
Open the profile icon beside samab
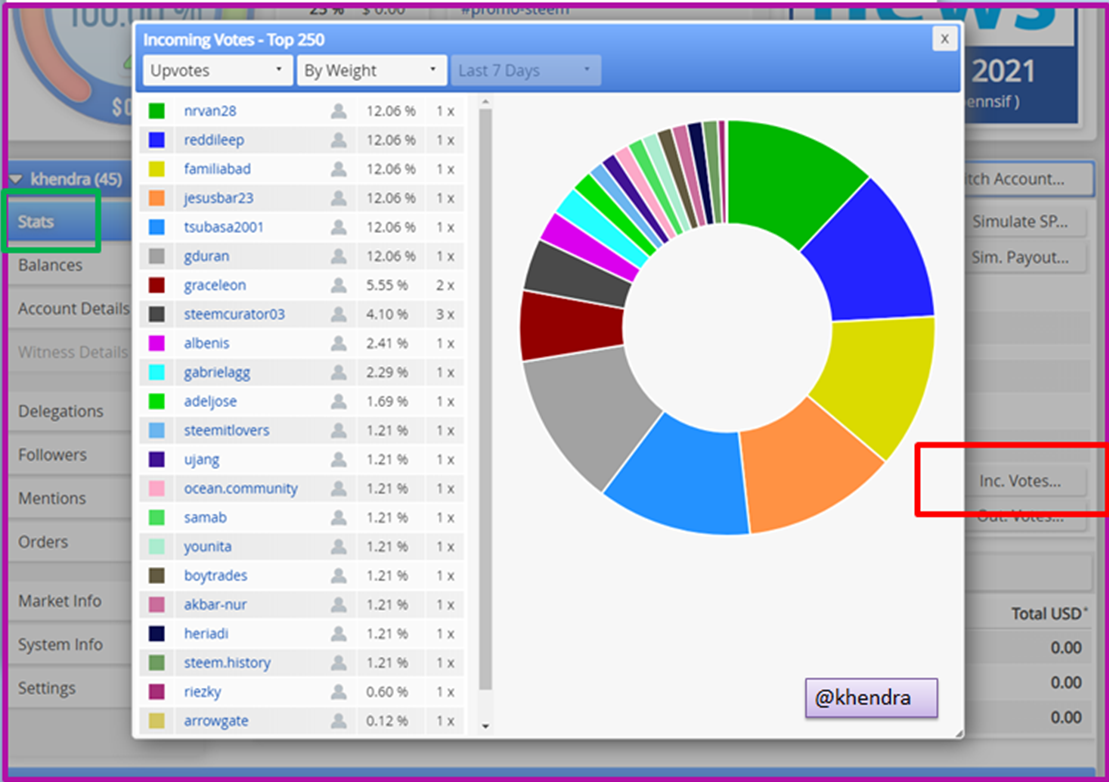tap(339, 517)
